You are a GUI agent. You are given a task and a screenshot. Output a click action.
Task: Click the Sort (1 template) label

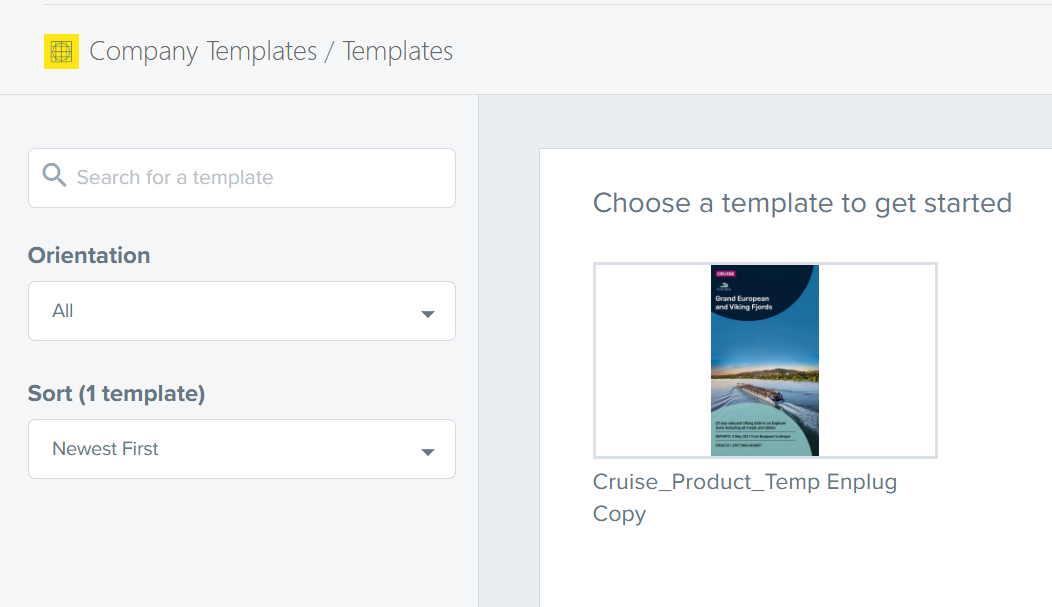(x=116, y=393)
